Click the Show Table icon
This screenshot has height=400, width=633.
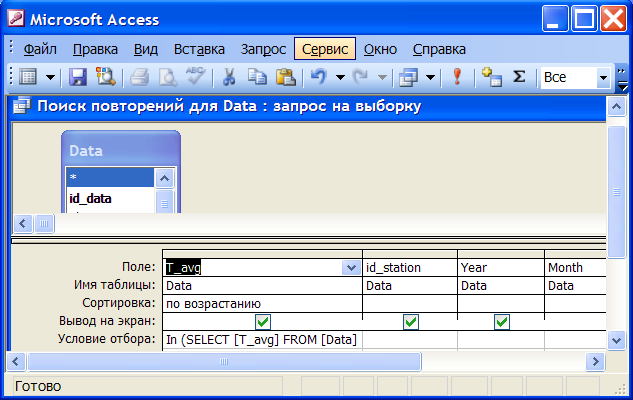[x=492, y=77]
